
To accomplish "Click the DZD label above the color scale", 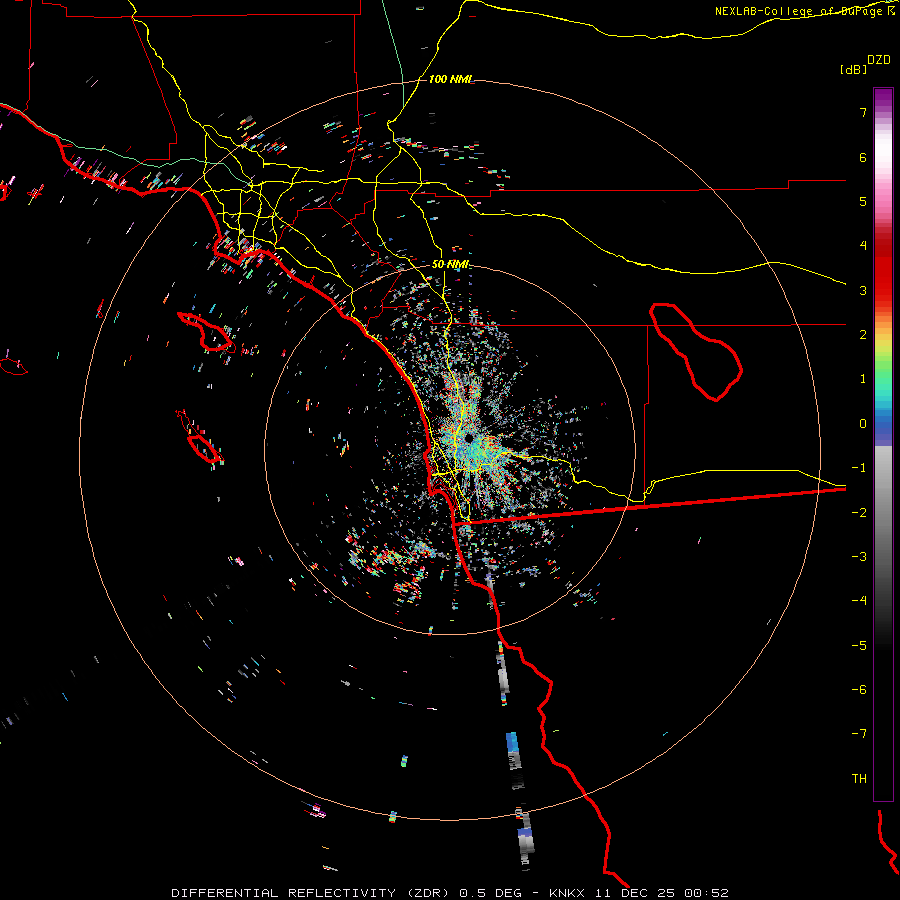I will [x=879, y=60].
